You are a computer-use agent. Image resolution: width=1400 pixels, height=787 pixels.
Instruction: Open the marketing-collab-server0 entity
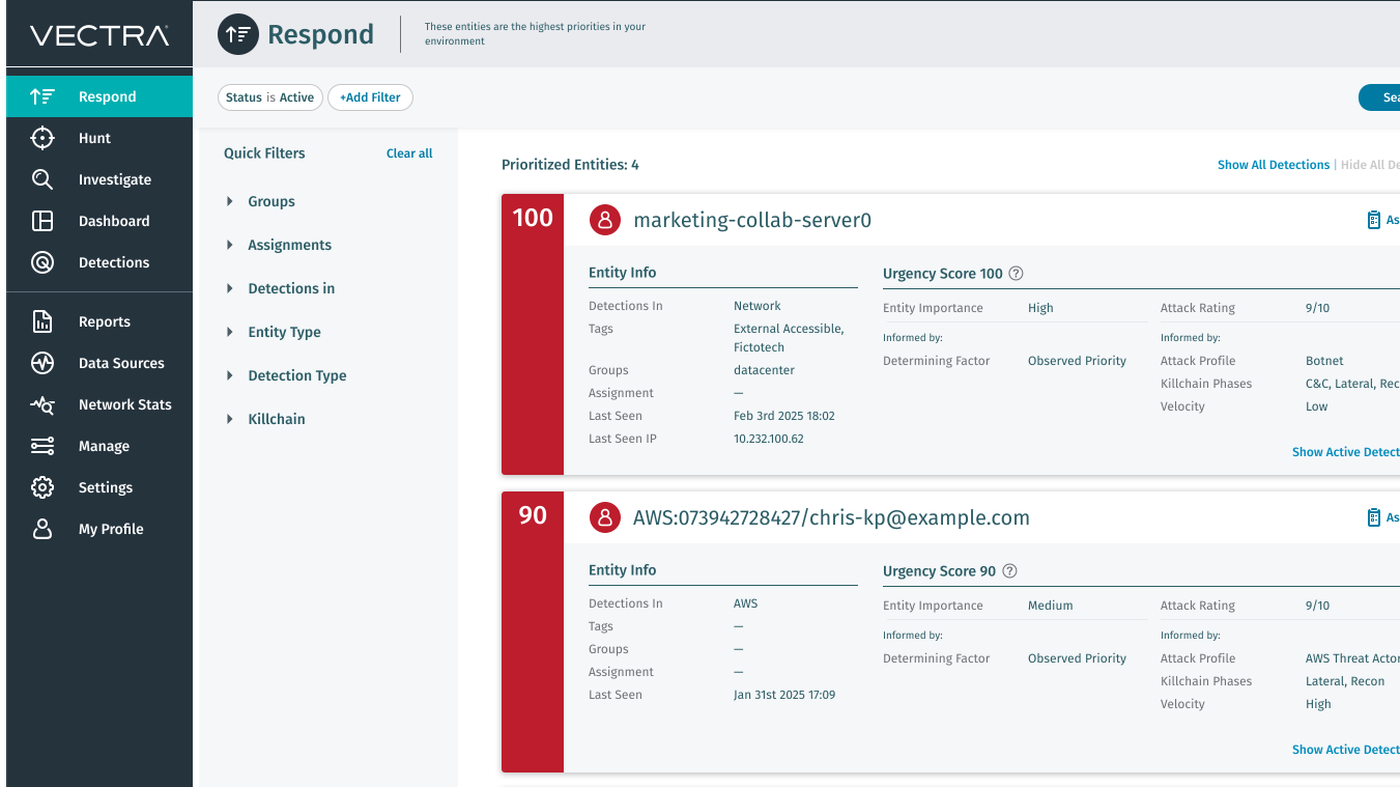(752, 220)
